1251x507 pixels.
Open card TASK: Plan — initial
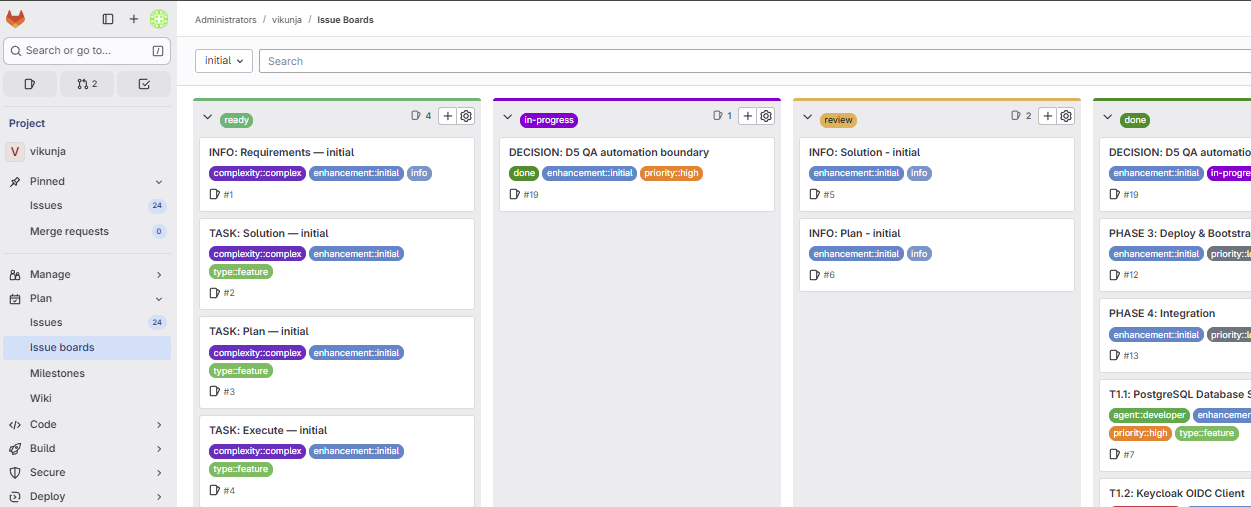(x=259, y=332)
